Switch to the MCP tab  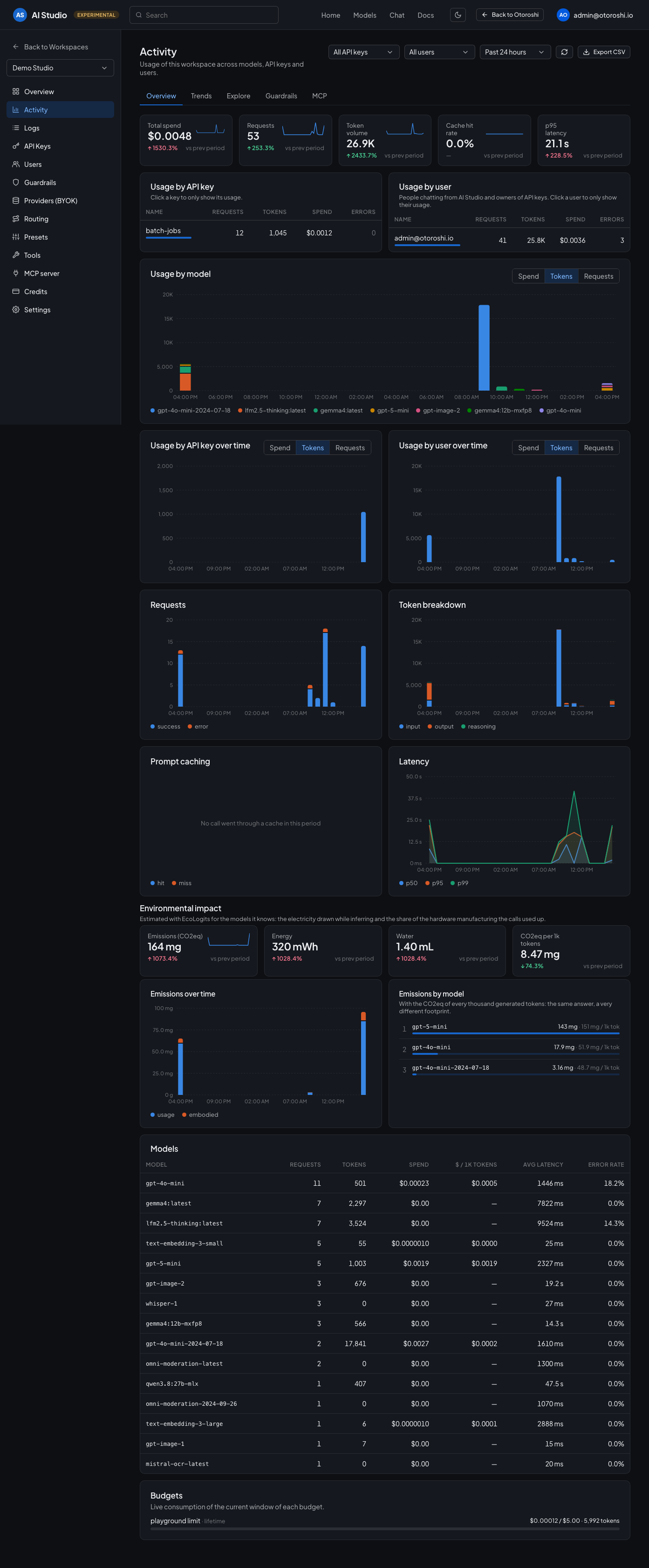[x=319, y=96]
